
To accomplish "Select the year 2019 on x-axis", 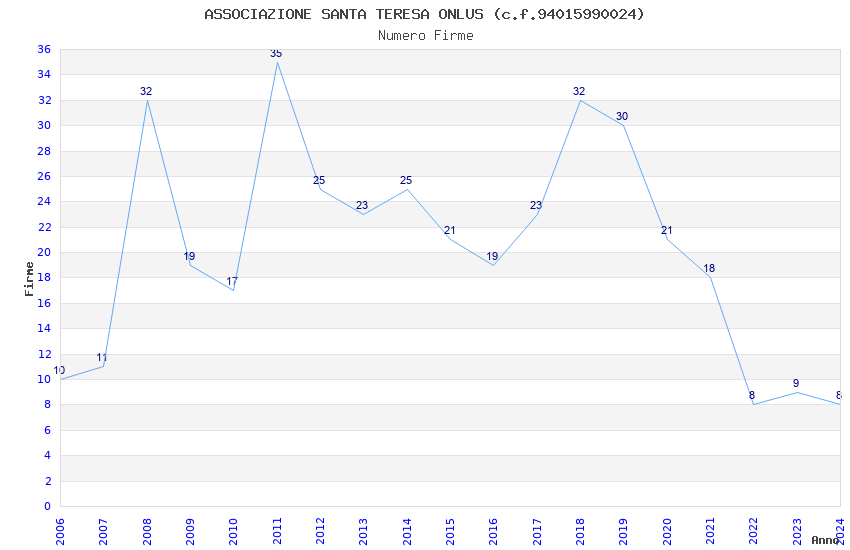I will [623, 531].
